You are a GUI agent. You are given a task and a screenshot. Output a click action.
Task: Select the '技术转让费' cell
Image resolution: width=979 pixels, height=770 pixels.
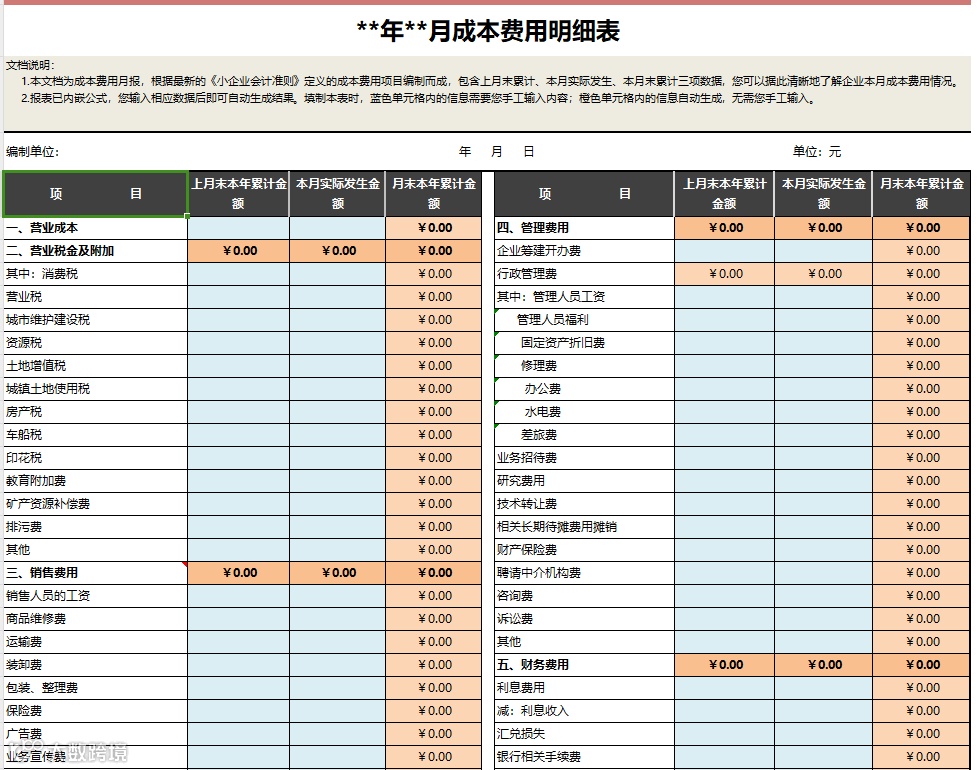tap(584, 504)
